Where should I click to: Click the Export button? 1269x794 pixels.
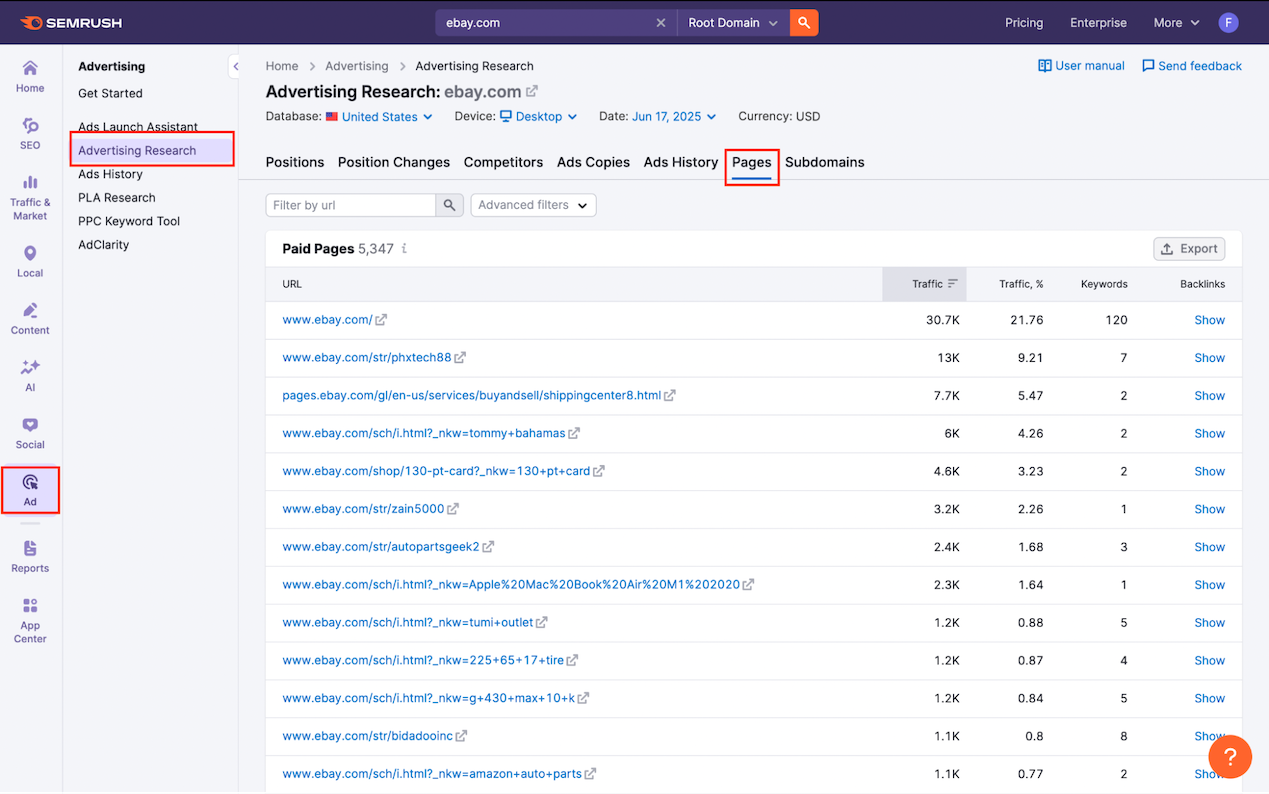(1189, 249)
